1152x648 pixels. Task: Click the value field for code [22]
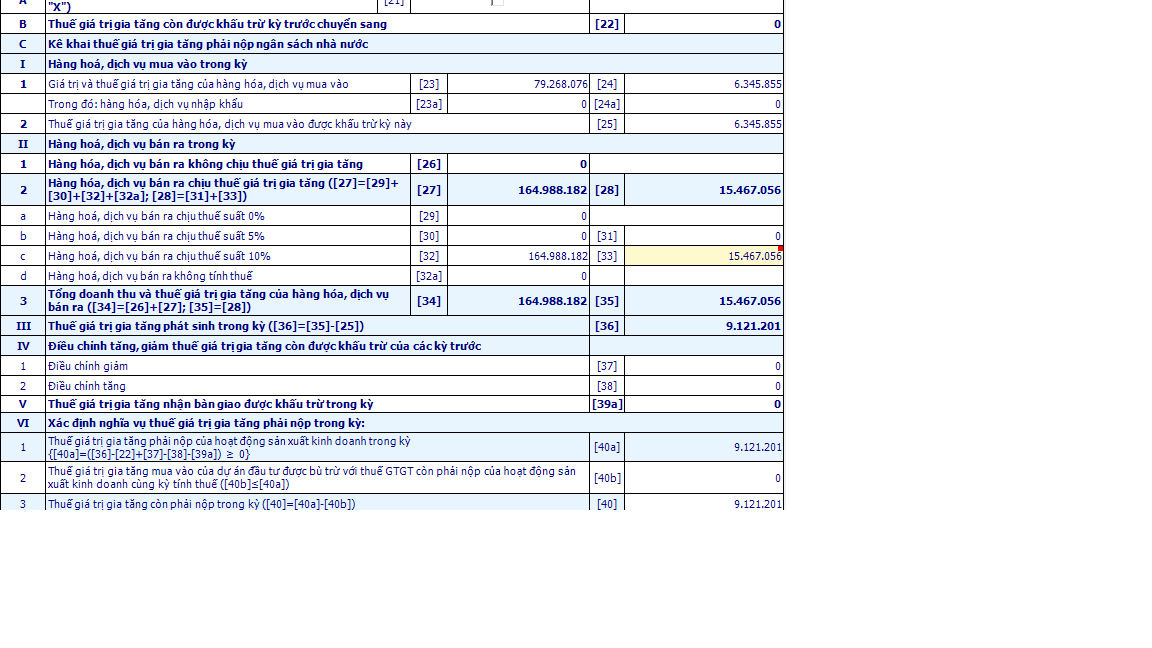coord(704,24)
